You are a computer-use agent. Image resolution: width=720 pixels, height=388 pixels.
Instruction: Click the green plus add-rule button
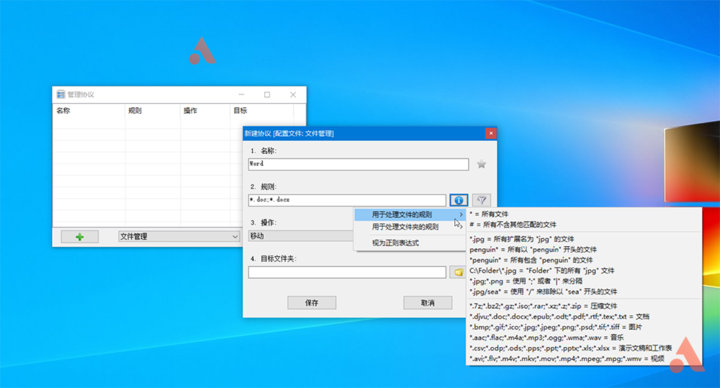click(x=79, y=236)
